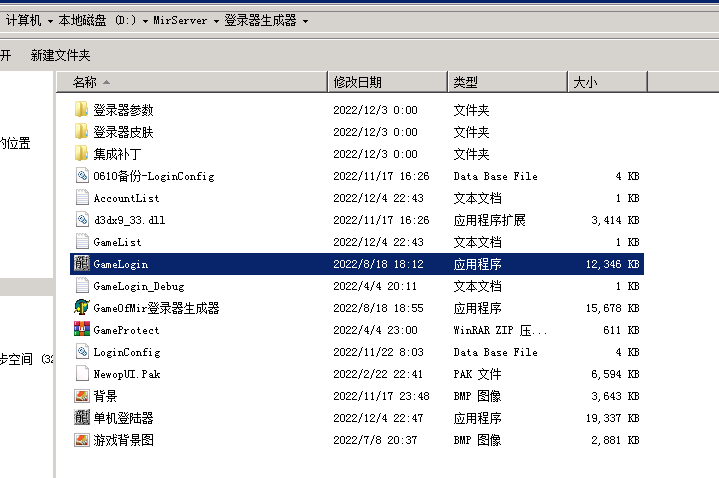Image resolution: width=719 pixels, height=478 pixels.
Task: Select file name 背景
Action: tap(105, 396)
